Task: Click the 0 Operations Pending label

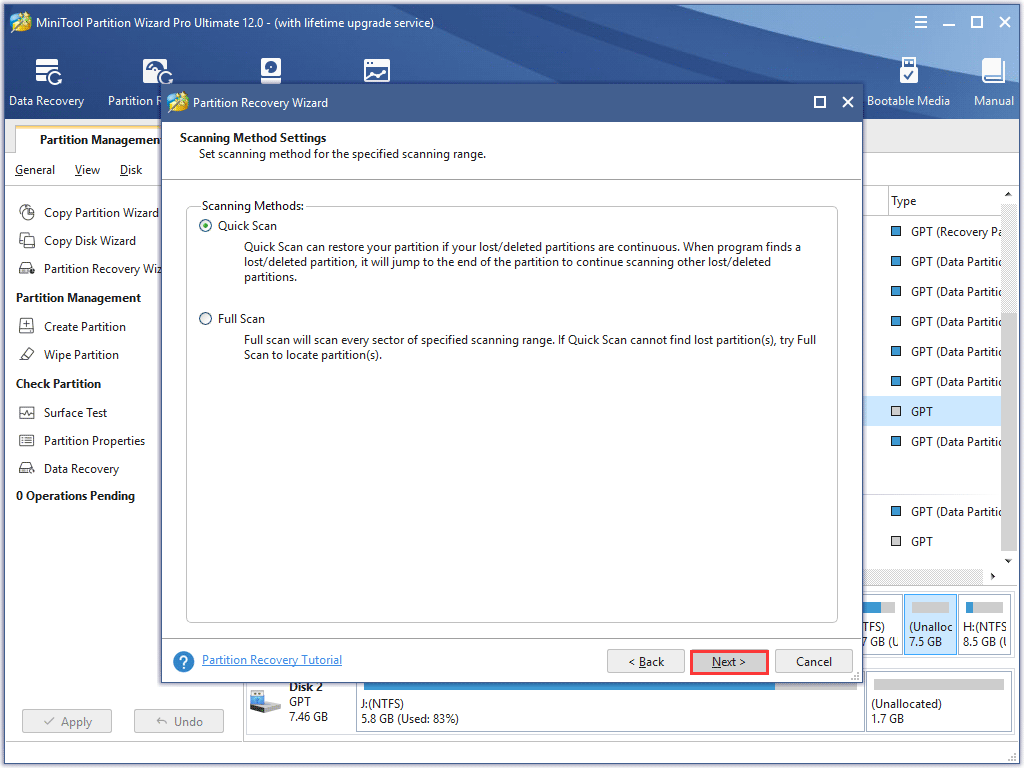Action: point(75,496)
